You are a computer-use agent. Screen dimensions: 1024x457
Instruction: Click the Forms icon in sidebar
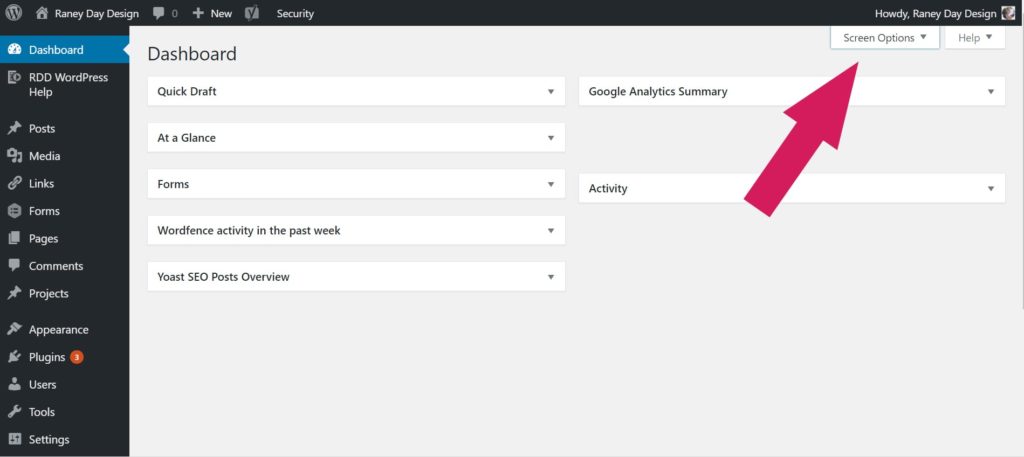[x=14, y=210]
